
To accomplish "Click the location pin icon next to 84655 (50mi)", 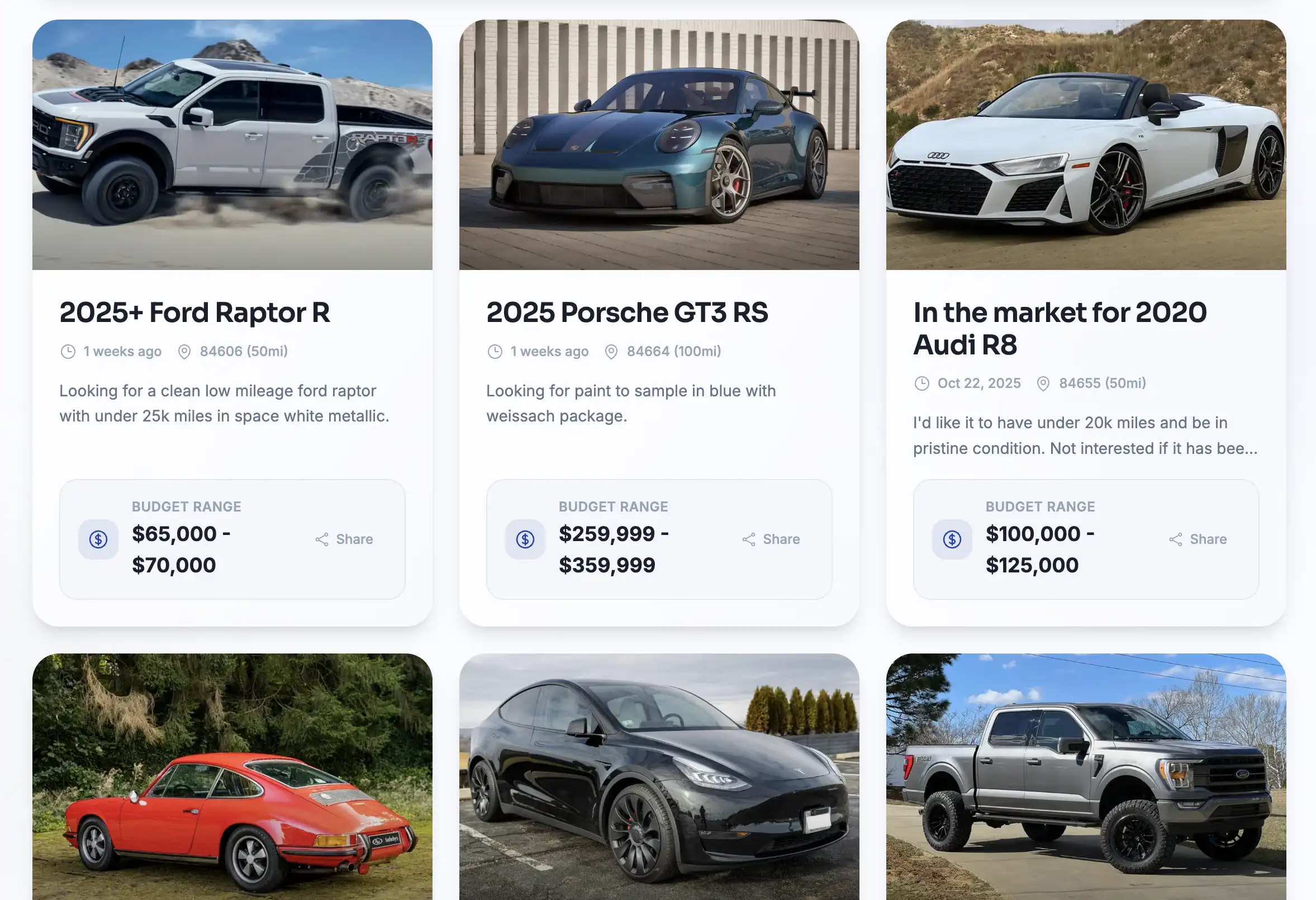I will pyautogui.click(x=1043, y=383).
